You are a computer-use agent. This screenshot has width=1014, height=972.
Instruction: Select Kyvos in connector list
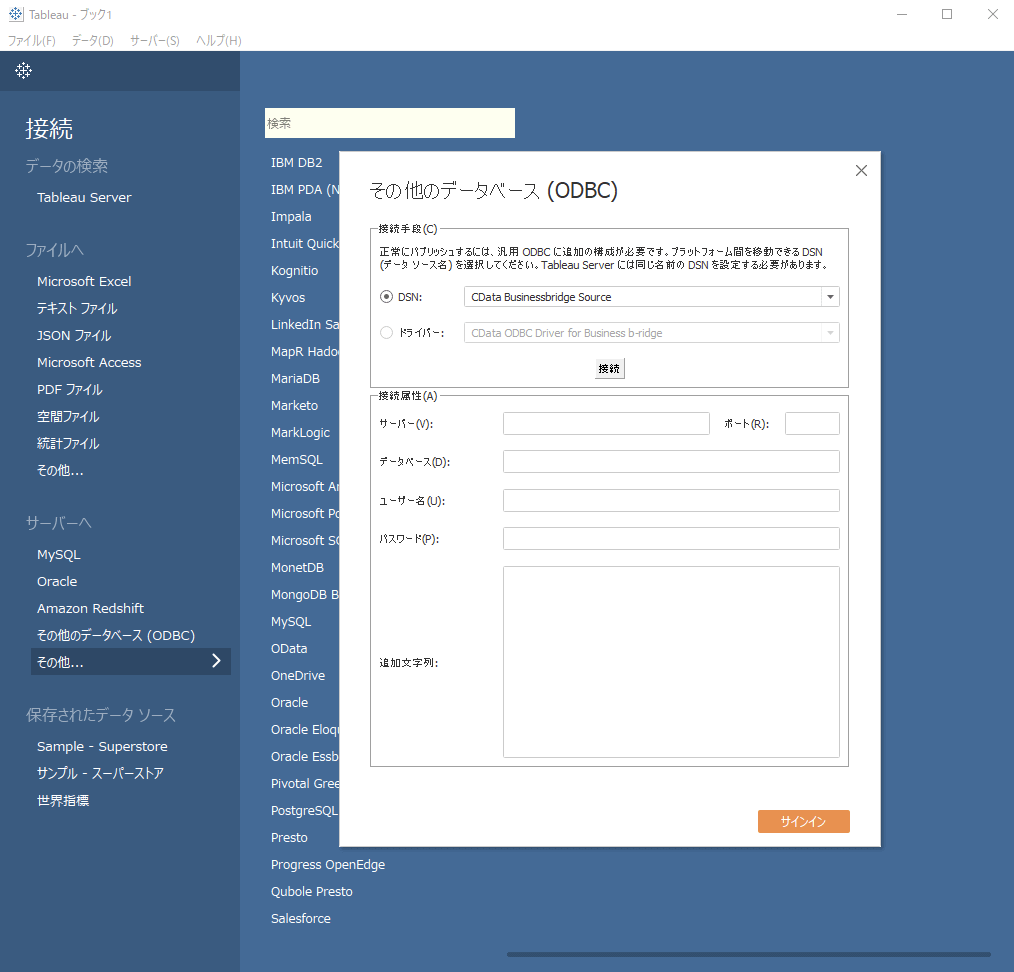pos(288,297)
